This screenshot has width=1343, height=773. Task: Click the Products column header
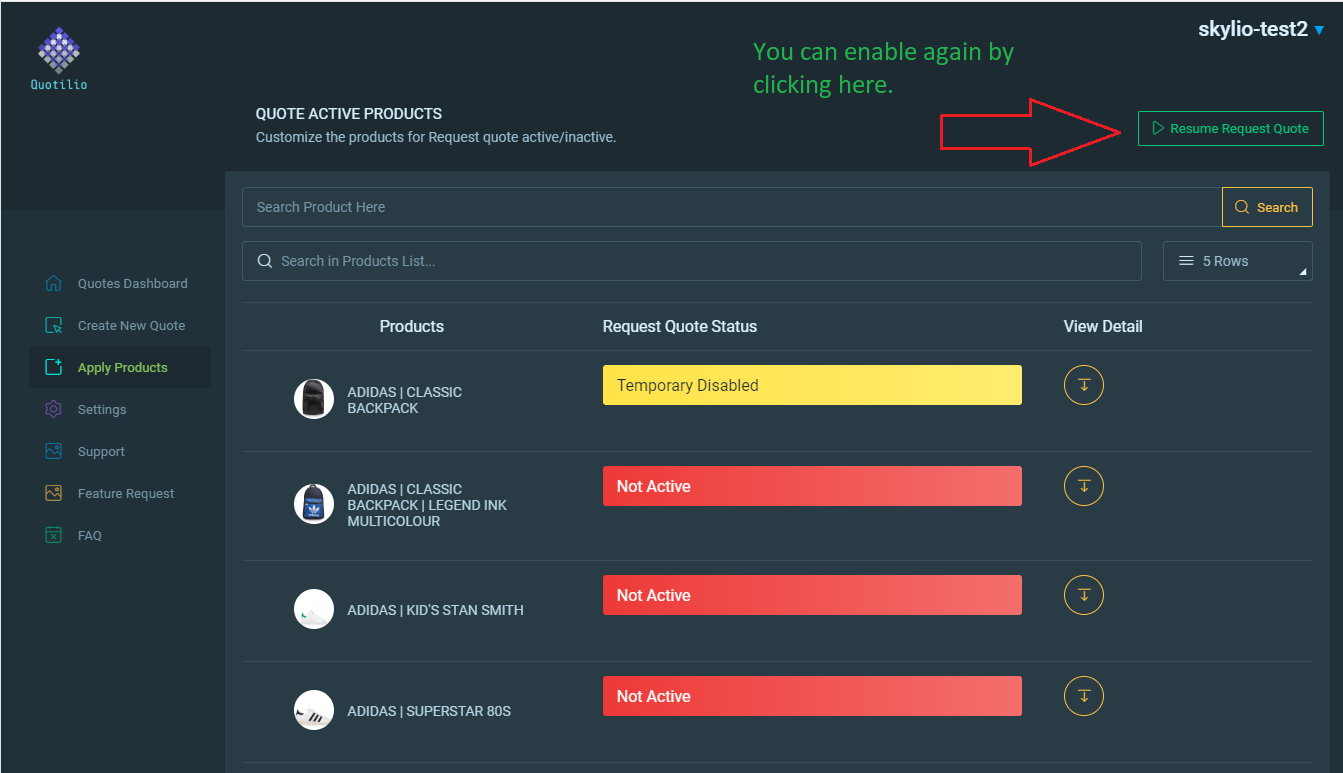tap(412, 326)
